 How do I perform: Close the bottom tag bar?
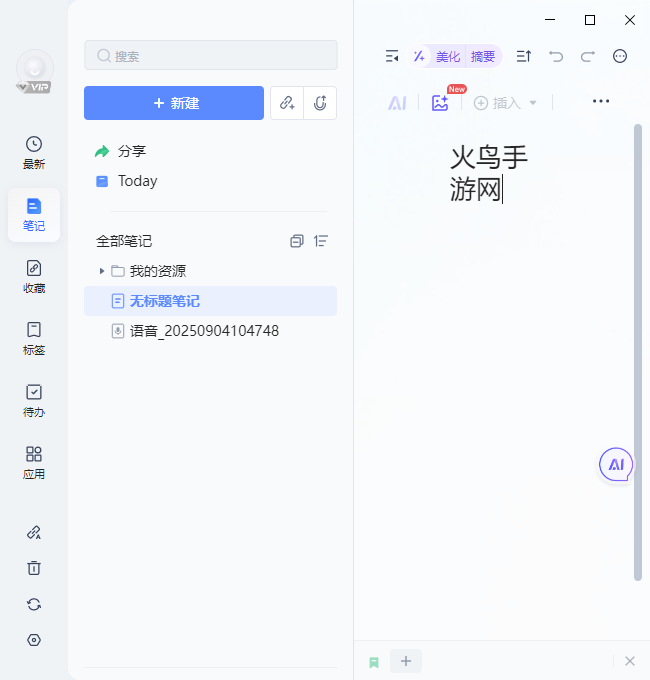pyautogui.click(x=630, y=661)
